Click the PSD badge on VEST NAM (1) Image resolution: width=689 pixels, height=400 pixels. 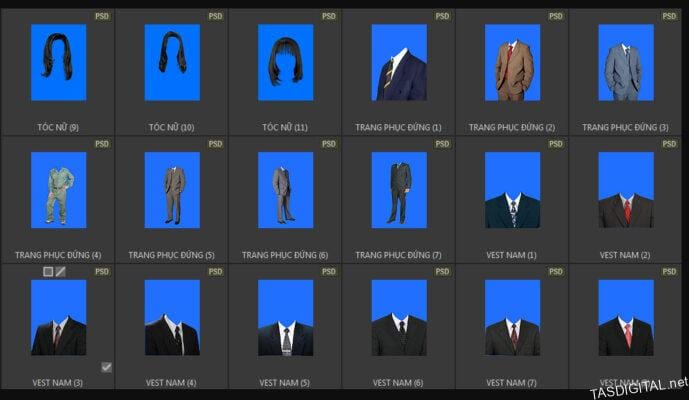click(555, 144)
